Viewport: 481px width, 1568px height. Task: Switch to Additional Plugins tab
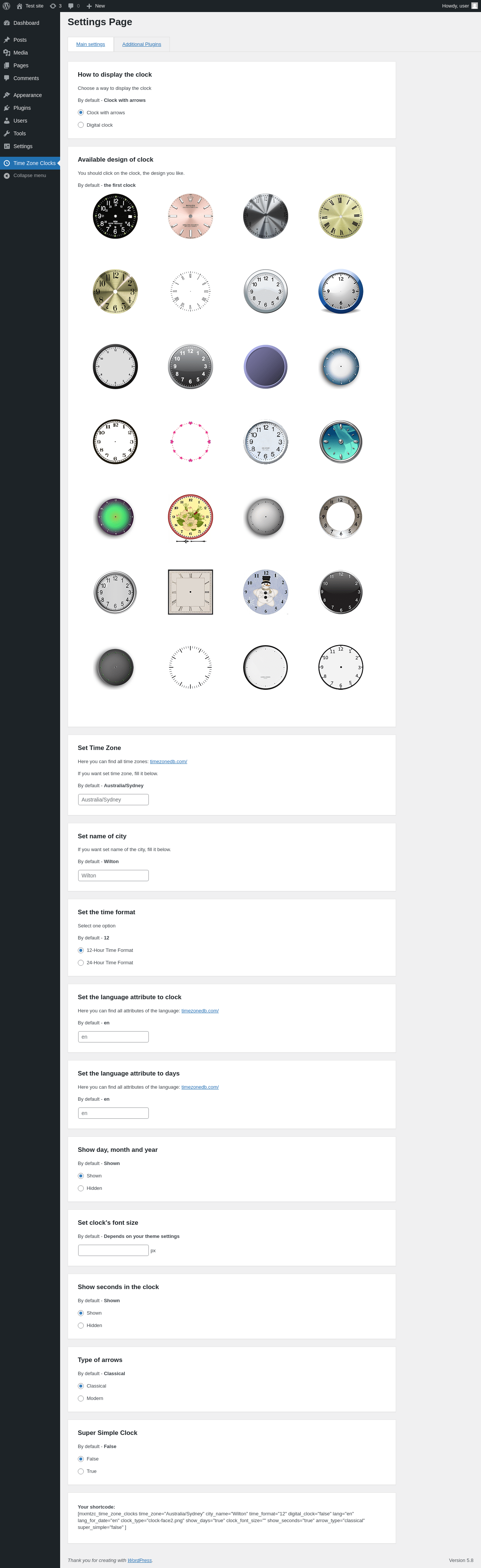tap(142, 44)
